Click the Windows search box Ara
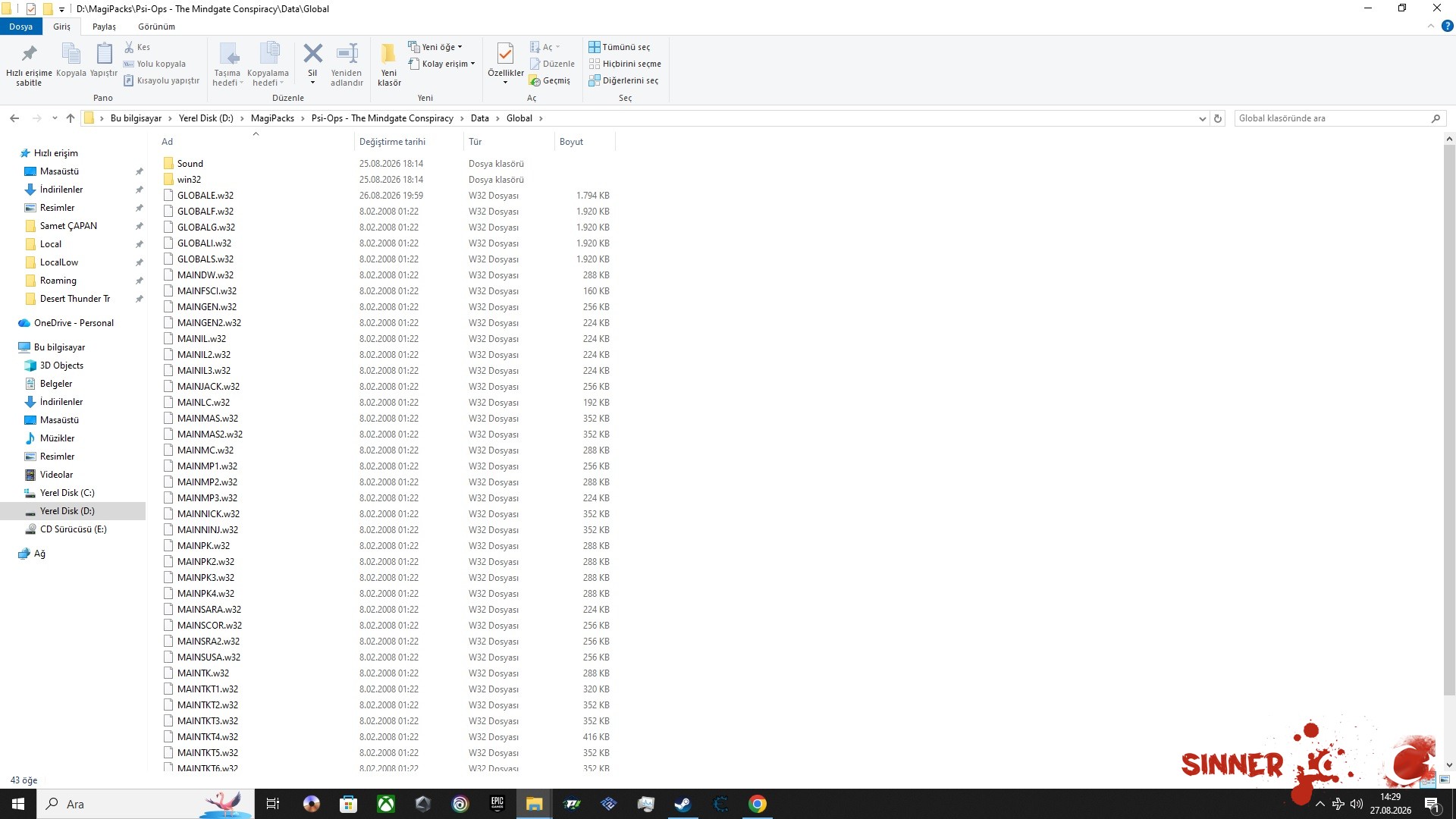Image resolution: width=1456 pixels, height=819 pixels. click(144, 804)
